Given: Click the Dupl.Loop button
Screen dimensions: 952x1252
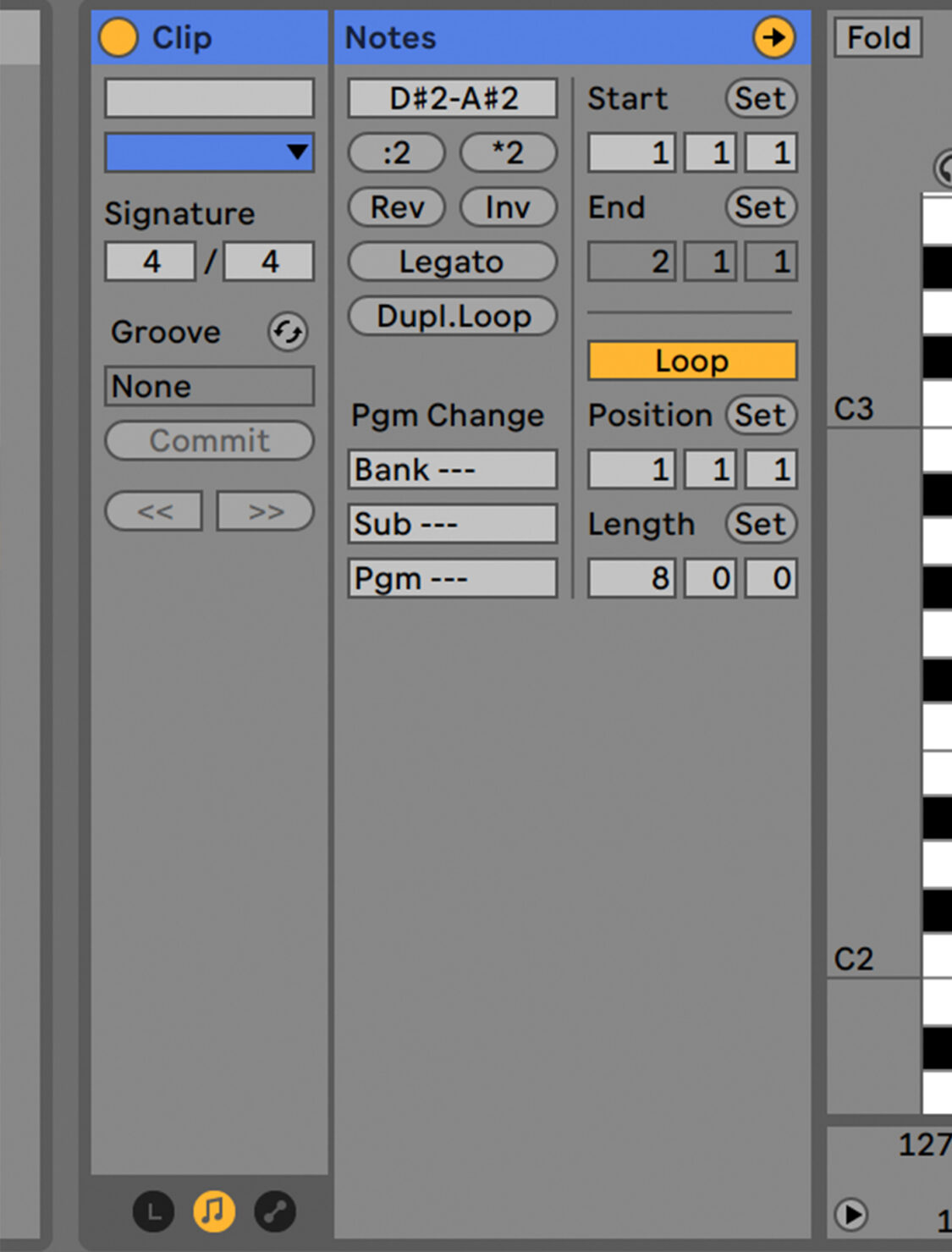Looking at the screenshot, I should coord(452,317).
